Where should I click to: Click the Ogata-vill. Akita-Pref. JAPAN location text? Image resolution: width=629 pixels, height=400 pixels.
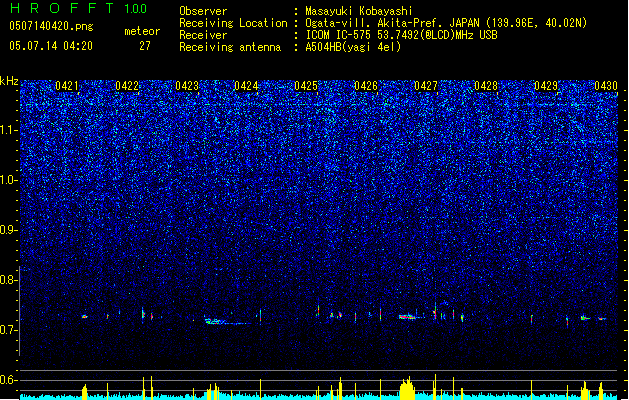point(446,23)
